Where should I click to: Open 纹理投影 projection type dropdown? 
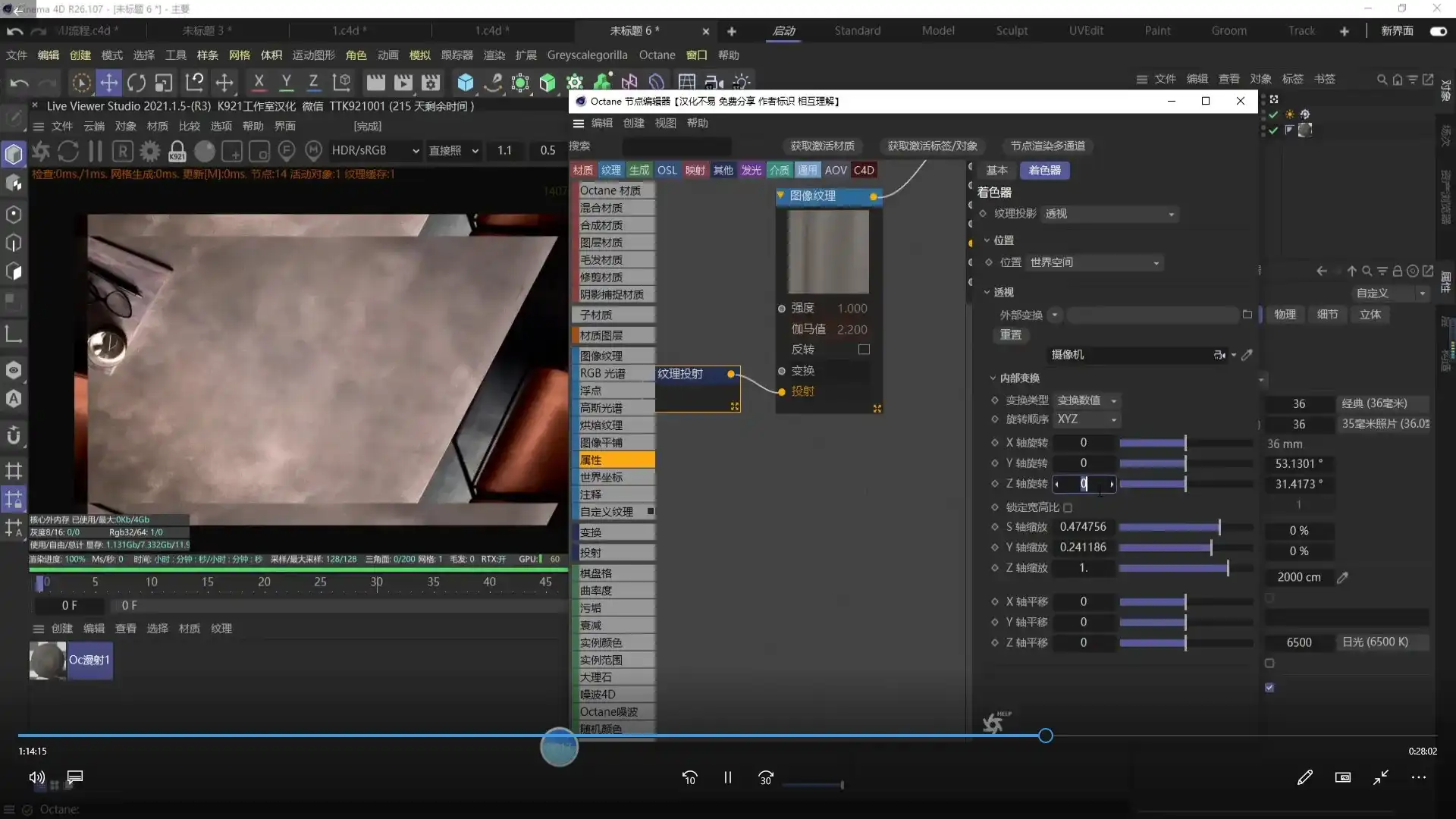[1109, 215]
